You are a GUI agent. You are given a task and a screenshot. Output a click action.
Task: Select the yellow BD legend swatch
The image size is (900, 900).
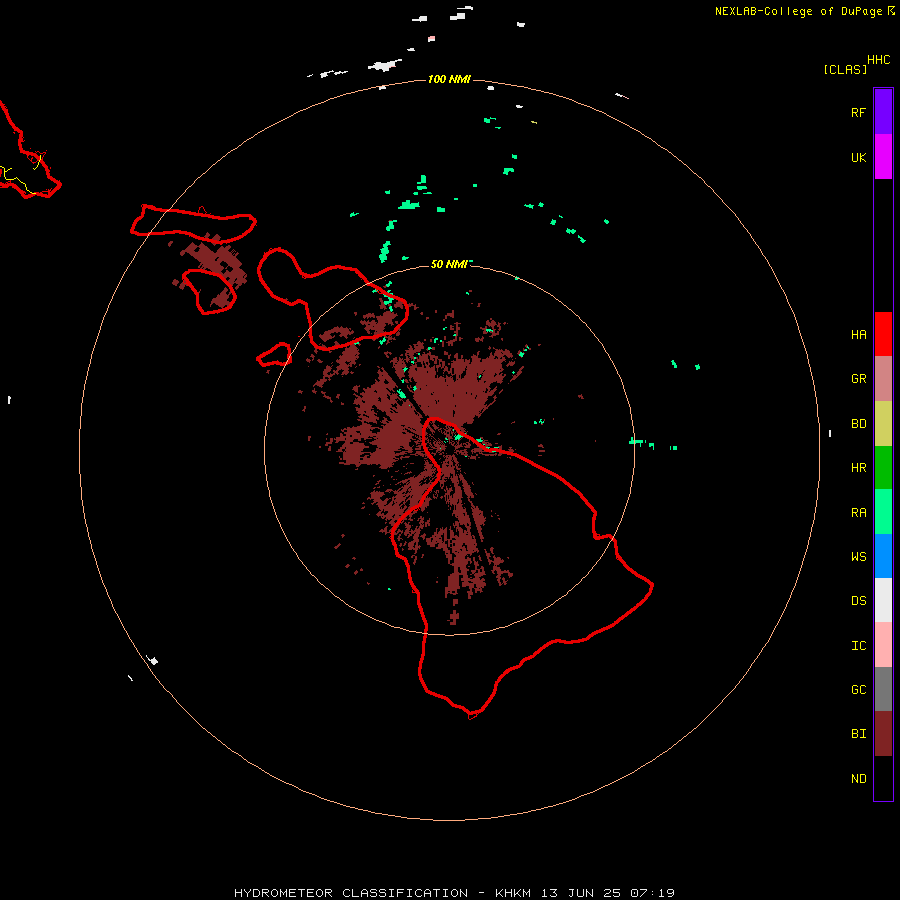(x=883, y=423)
